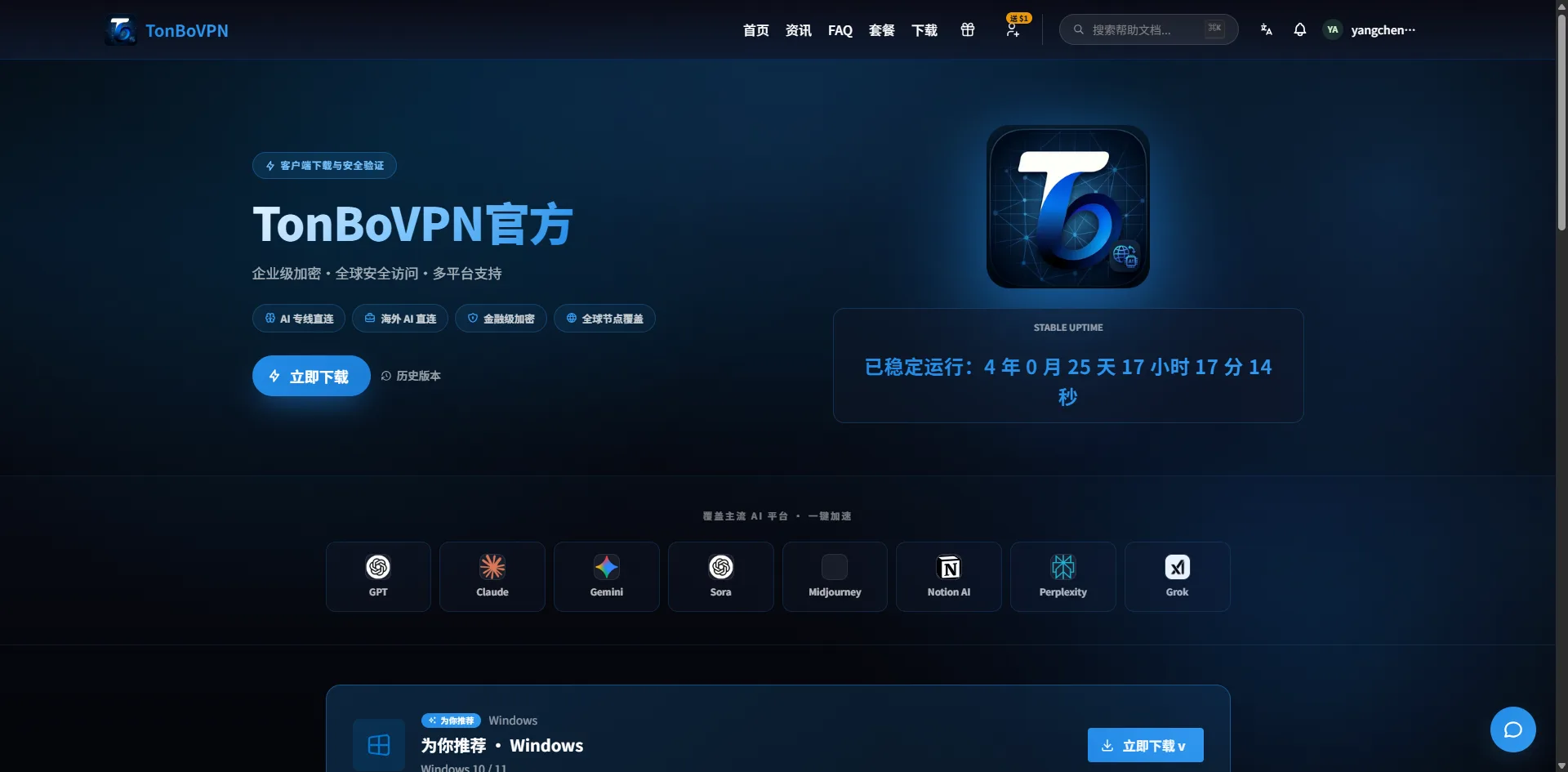Viewport: 1568px width, 772px height.
Task: Click the hero 立即下载 button
Action: (x=311, y=376)
